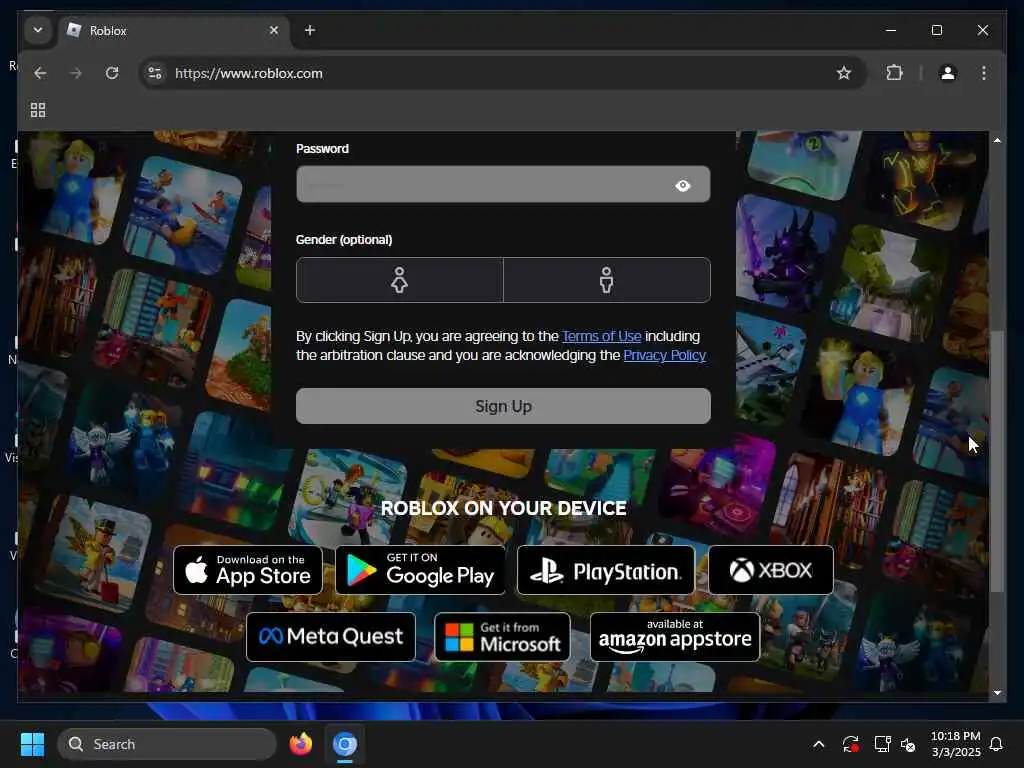Close the Roblox tab

tap(274, 30)
